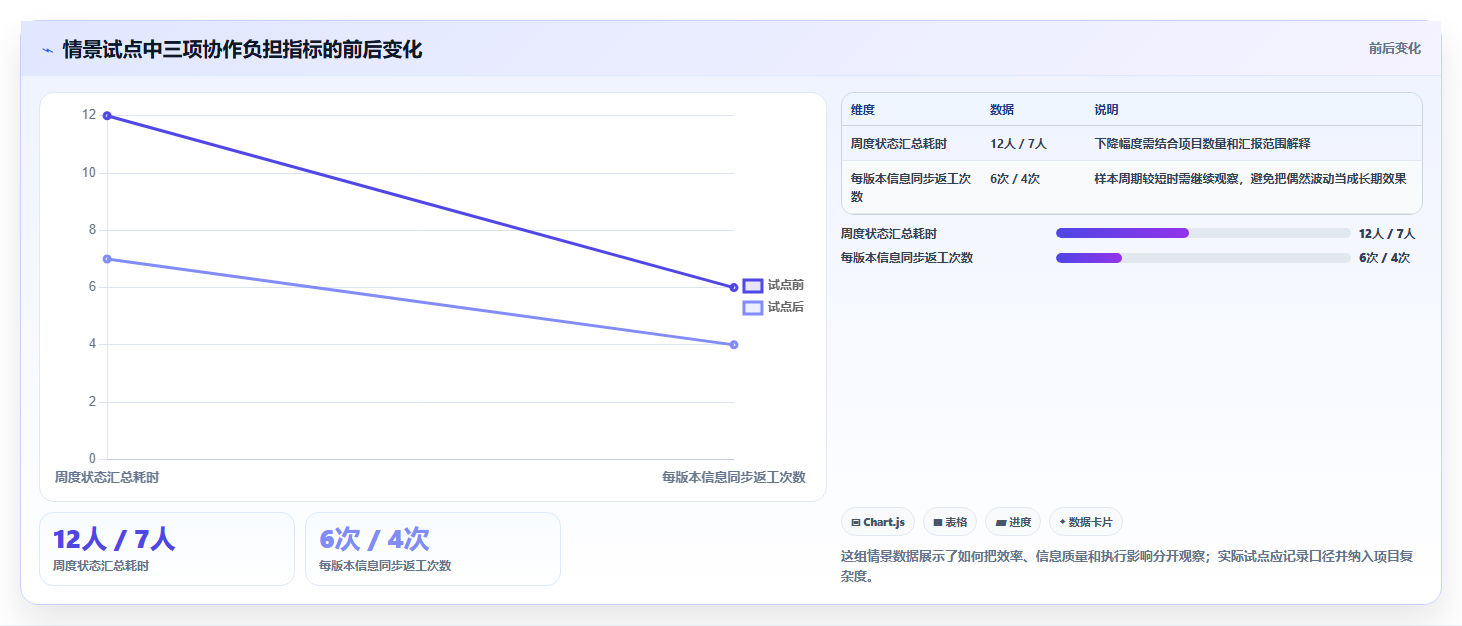The width and height of the screenshot is (1462, 626).
Task: Click the 12人 / 7人 data card
Action: [167, 549]
